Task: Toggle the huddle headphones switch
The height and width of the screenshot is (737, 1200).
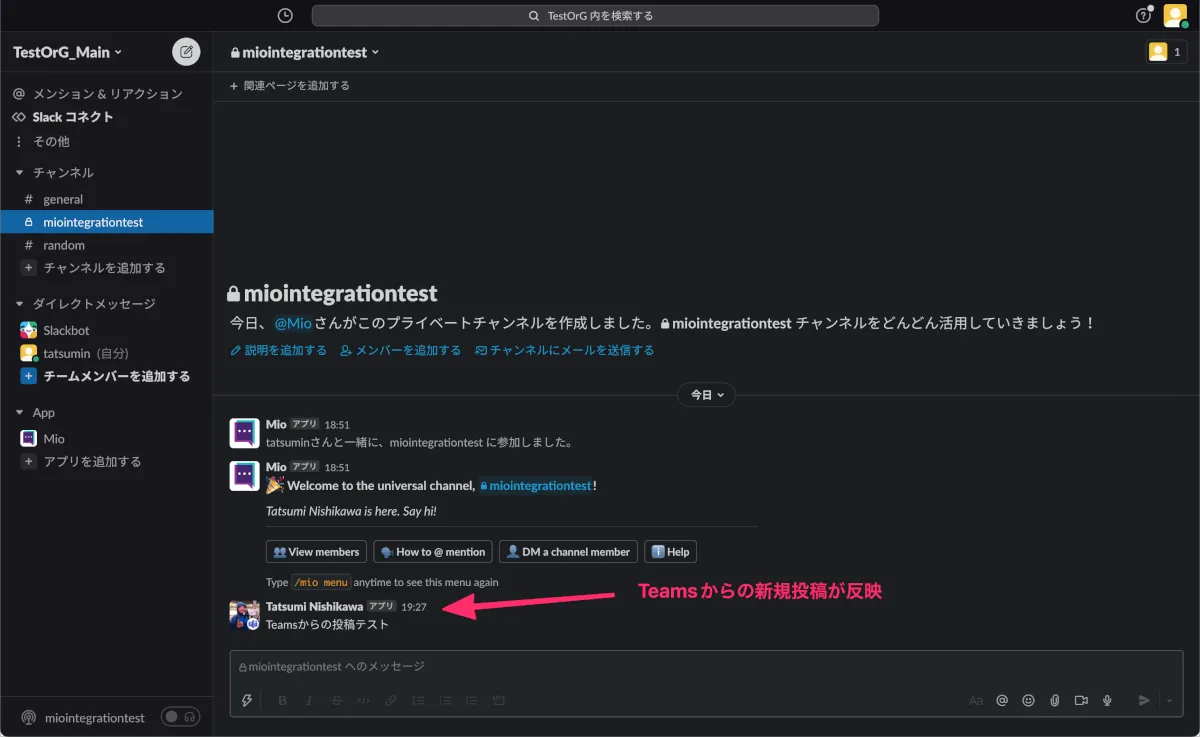Action: 181,717
